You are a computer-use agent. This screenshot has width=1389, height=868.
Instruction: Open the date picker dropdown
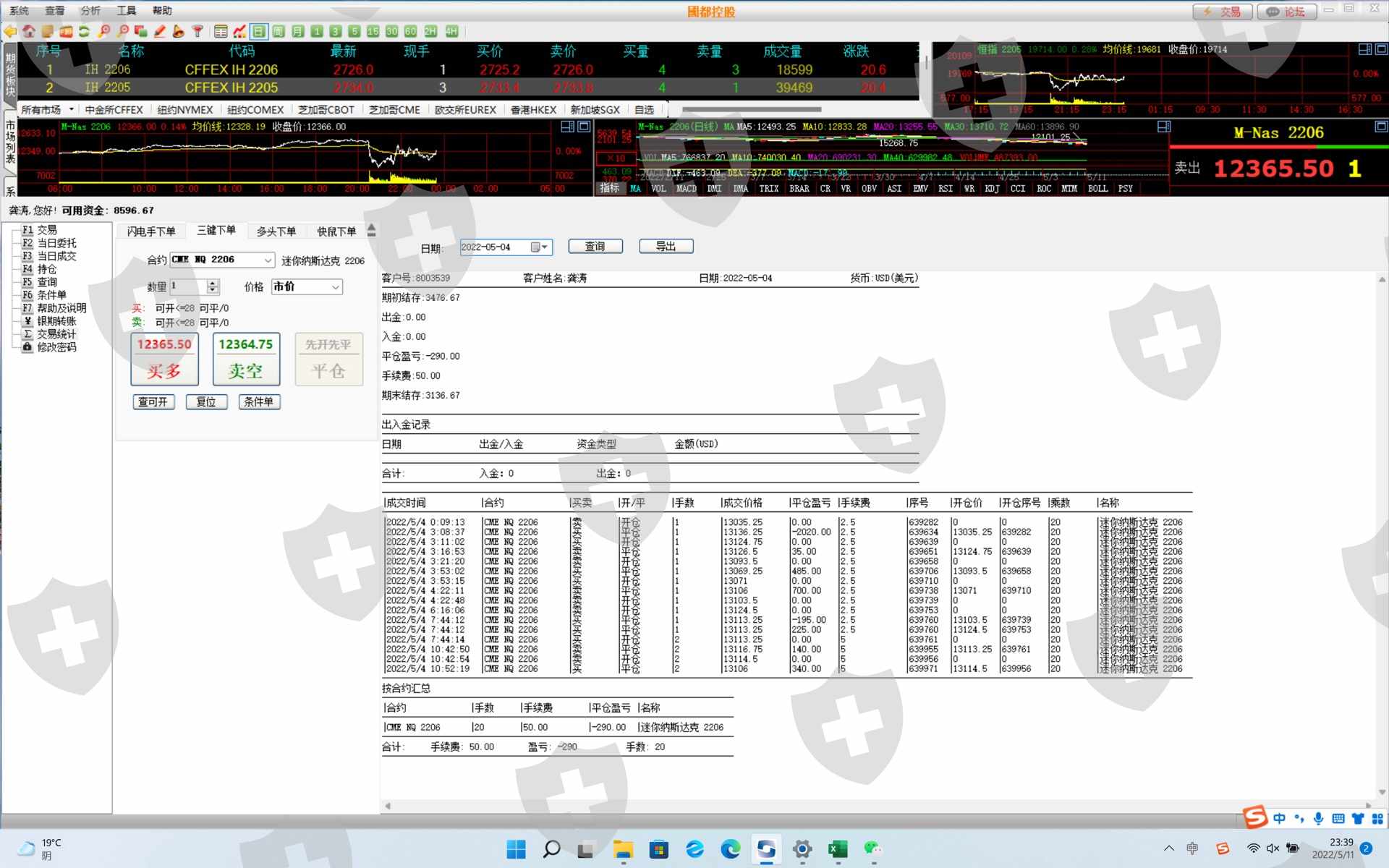(x=545, y=247)
